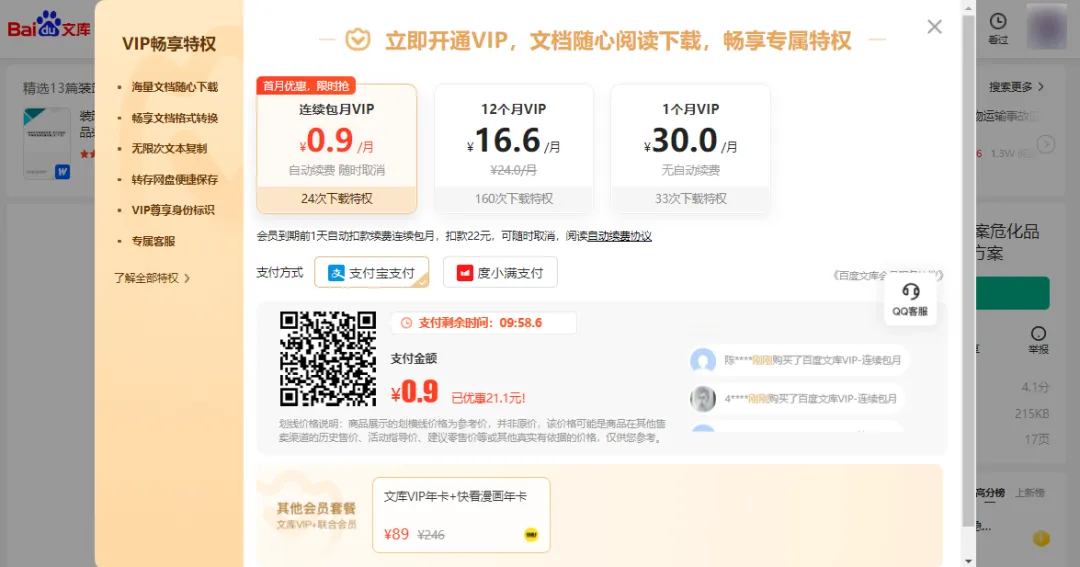Click the 160次下载特权 label
1080x567 pixels.
point(514,198)
